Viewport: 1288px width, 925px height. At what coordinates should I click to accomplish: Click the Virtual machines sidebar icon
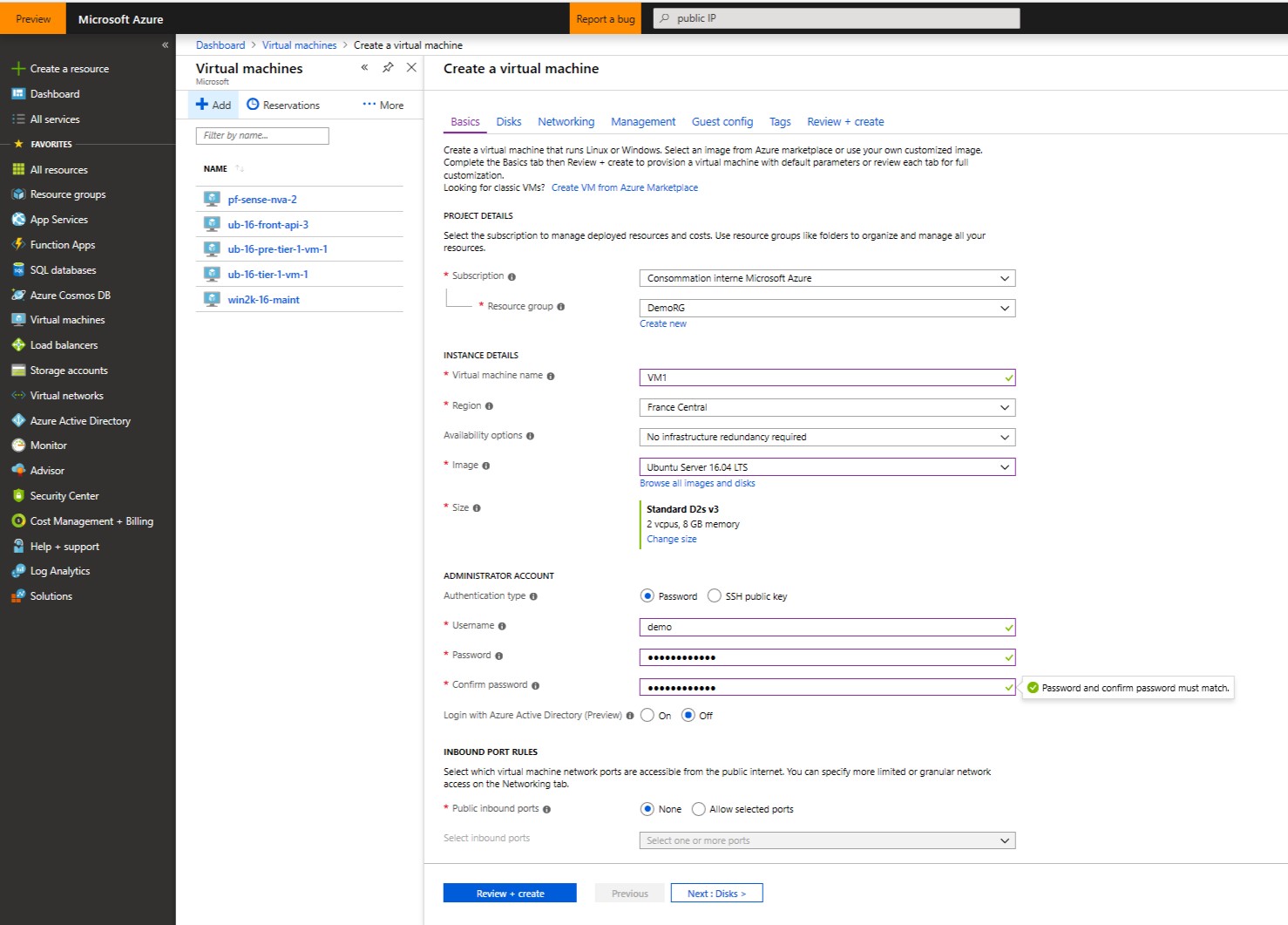pyautogui.click(x=17, y=320)
